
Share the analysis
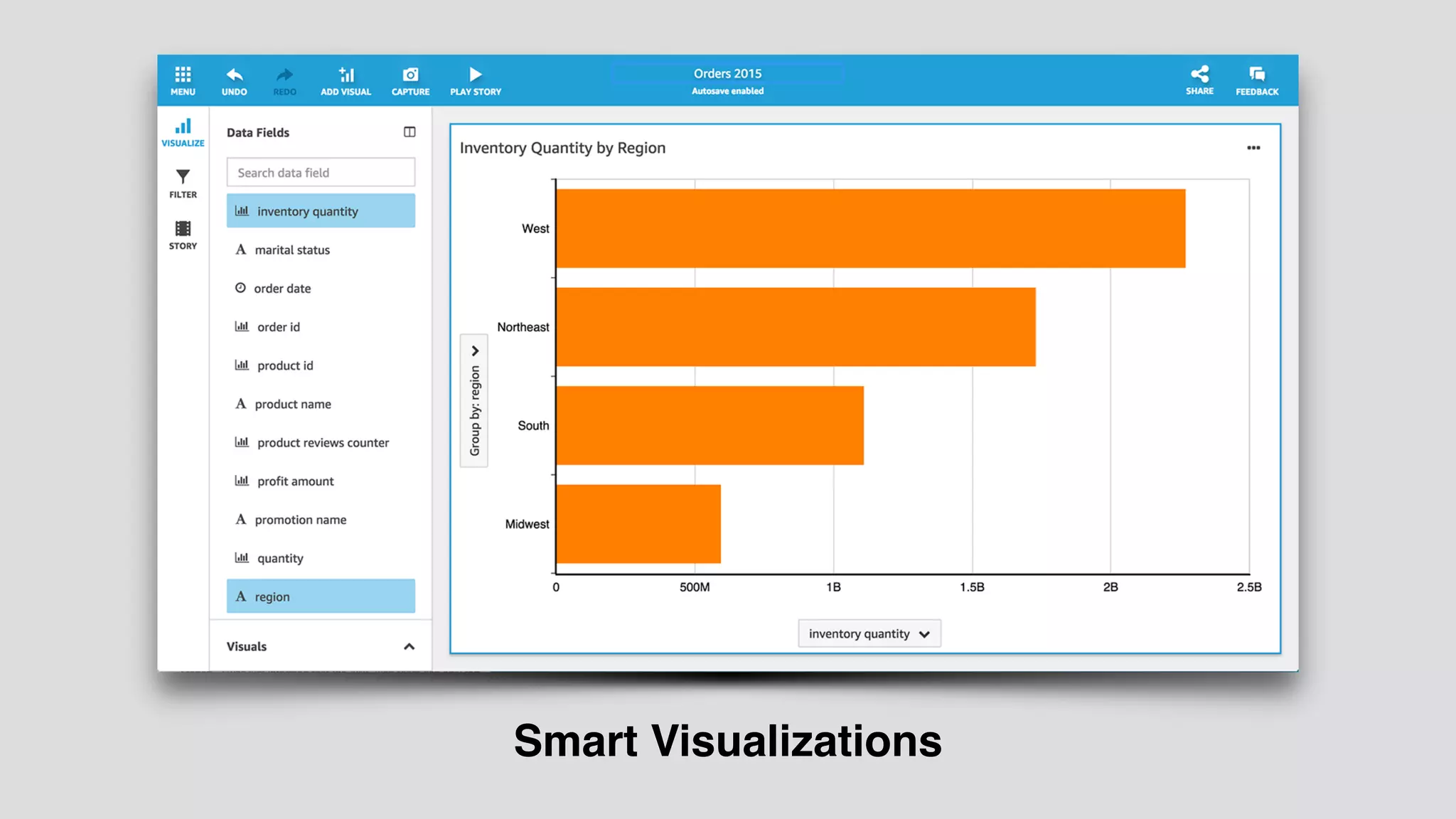pos(1199,80)
